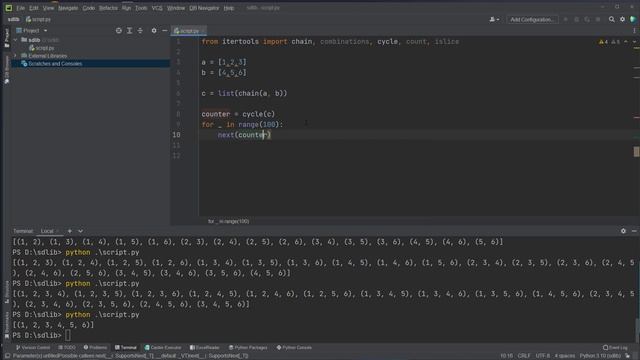Select the script.py editor tab
The image size is (640, 360).
coord(189,31)
